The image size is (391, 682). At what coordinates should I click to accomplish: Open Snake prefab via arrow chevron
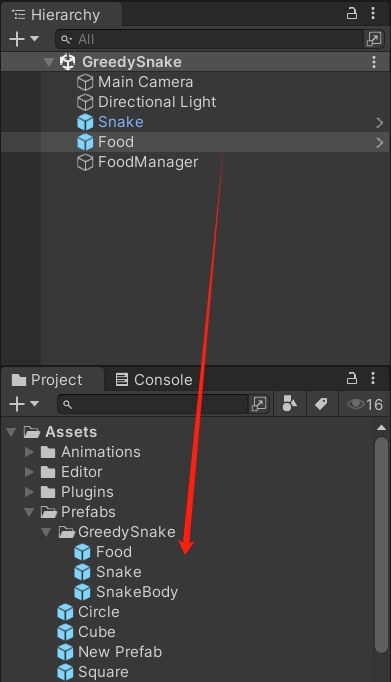pos(379,123)
